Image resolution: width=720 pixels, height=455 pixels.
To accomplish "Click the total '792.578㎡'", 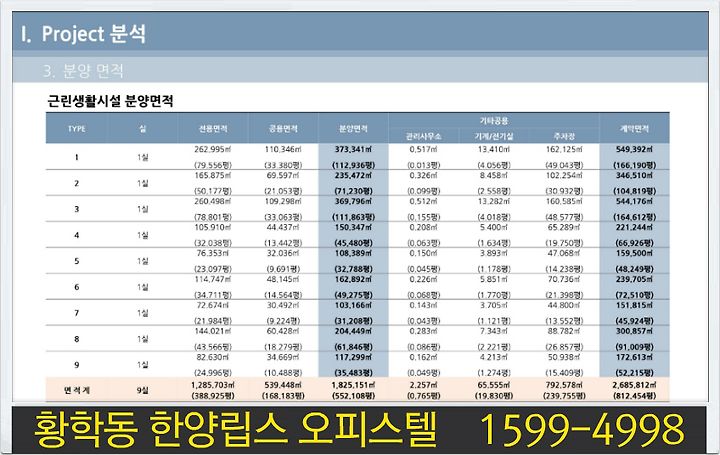I will click(564, 385).
